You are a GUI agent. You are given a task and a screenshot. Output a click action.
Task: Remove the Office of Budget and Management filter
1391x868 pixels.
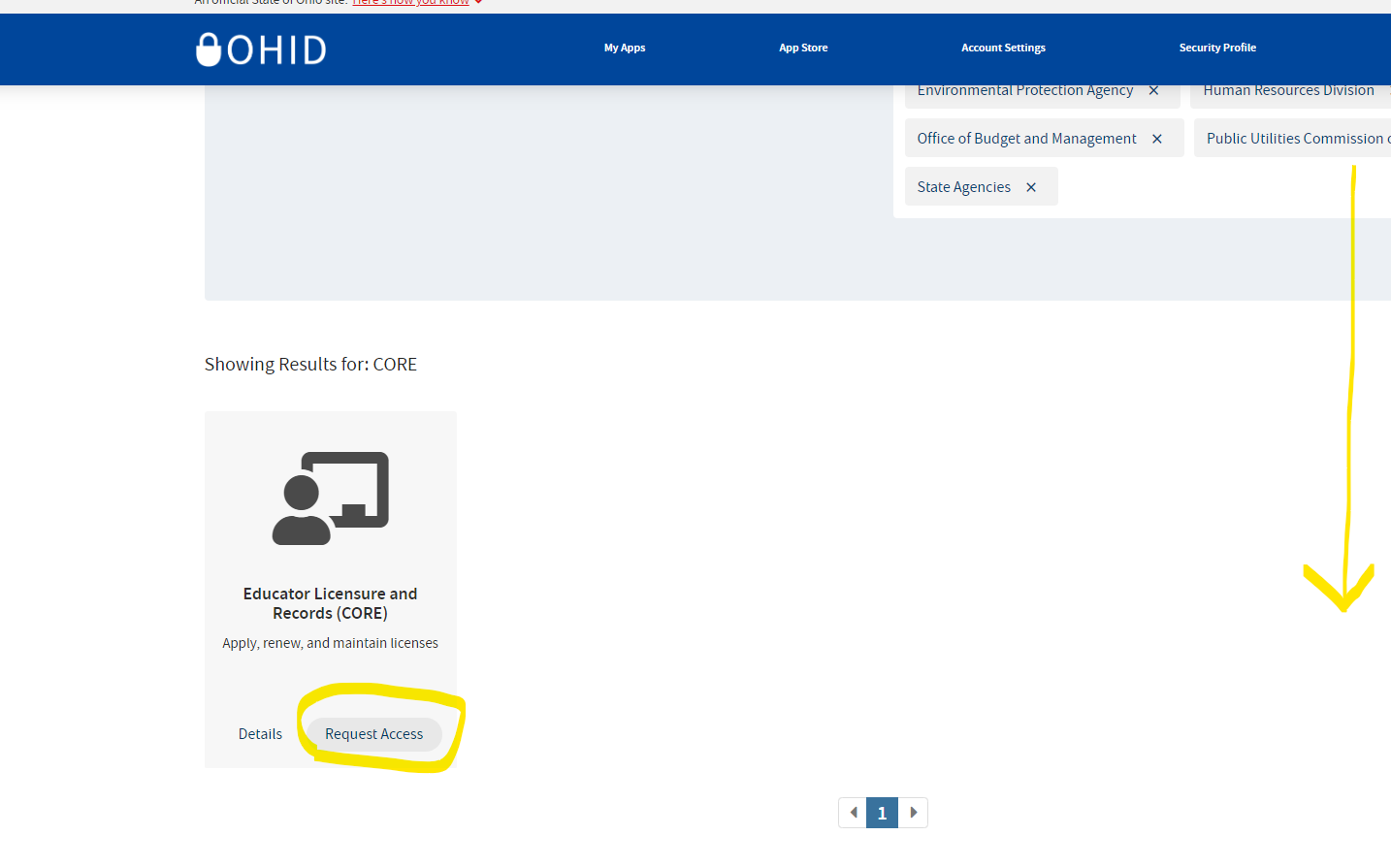[1156, 138]
